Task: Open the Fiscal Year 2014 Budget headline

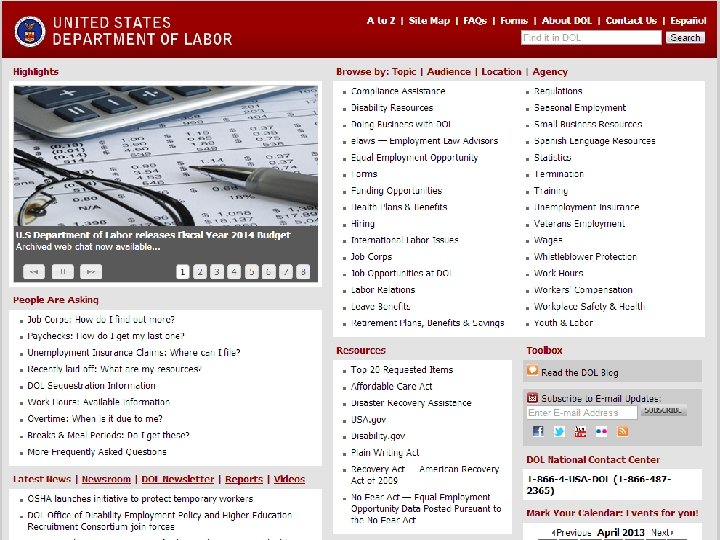Action: 153,235
